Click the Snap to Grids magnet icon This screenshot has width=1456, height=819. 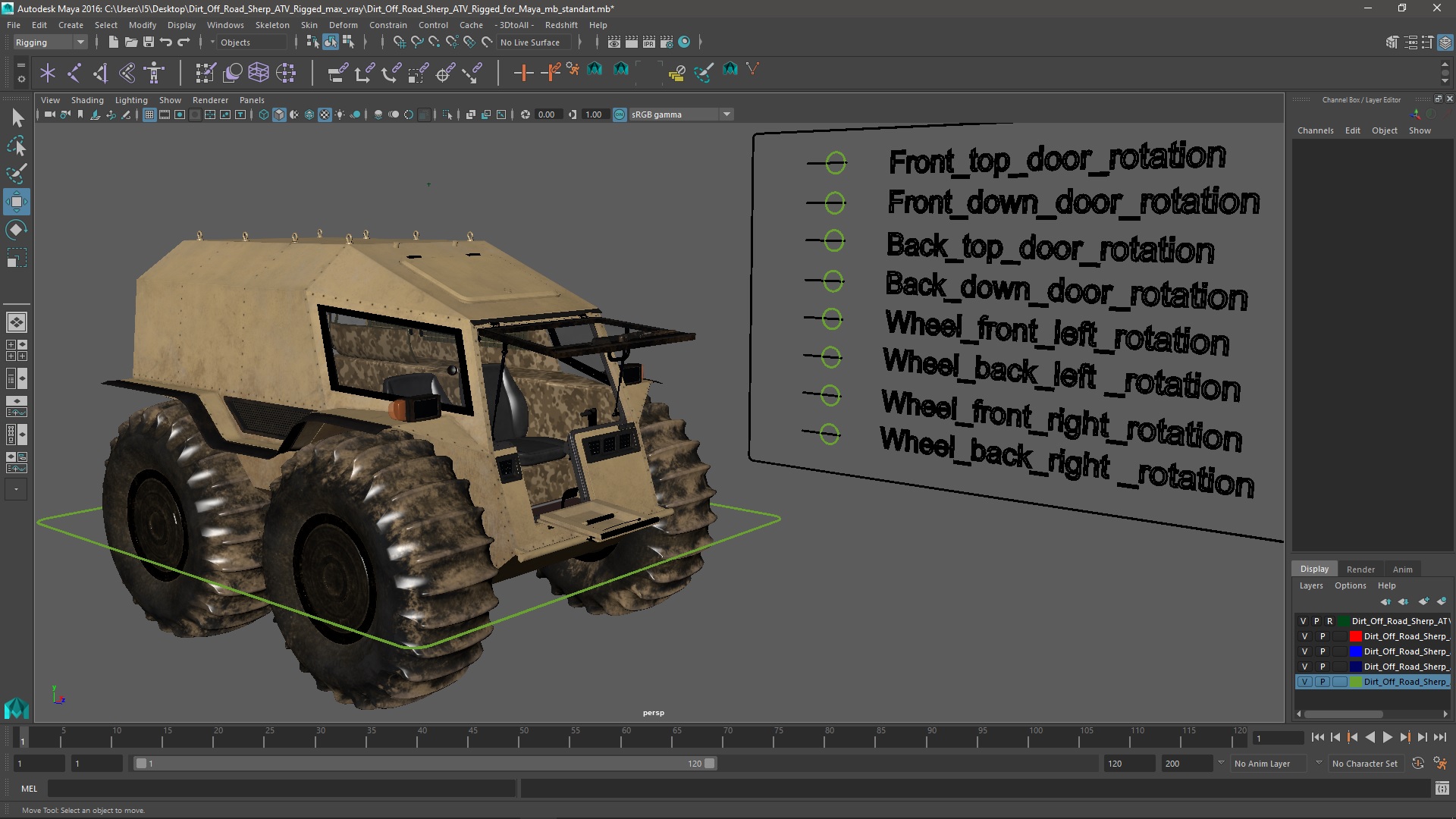pos(399,42)
